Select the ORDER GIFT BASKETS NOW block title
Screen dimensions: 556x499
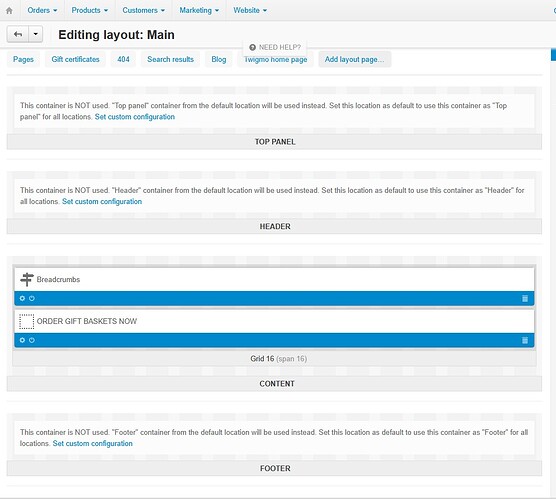click(87, 321)
